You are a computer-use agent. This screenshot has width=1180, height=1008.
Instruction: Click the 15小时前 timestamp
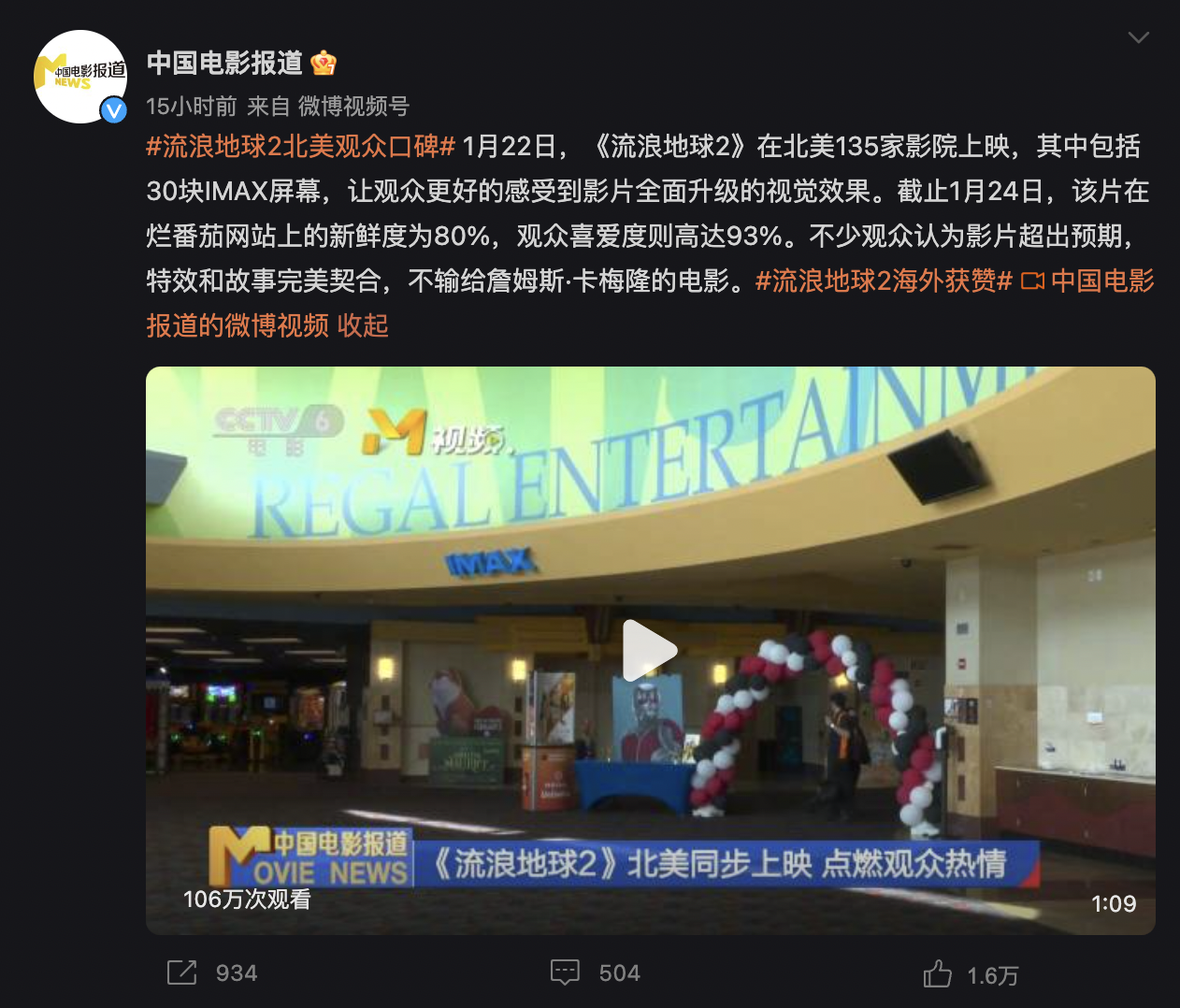pyautogui.click(x=192, y=107)
